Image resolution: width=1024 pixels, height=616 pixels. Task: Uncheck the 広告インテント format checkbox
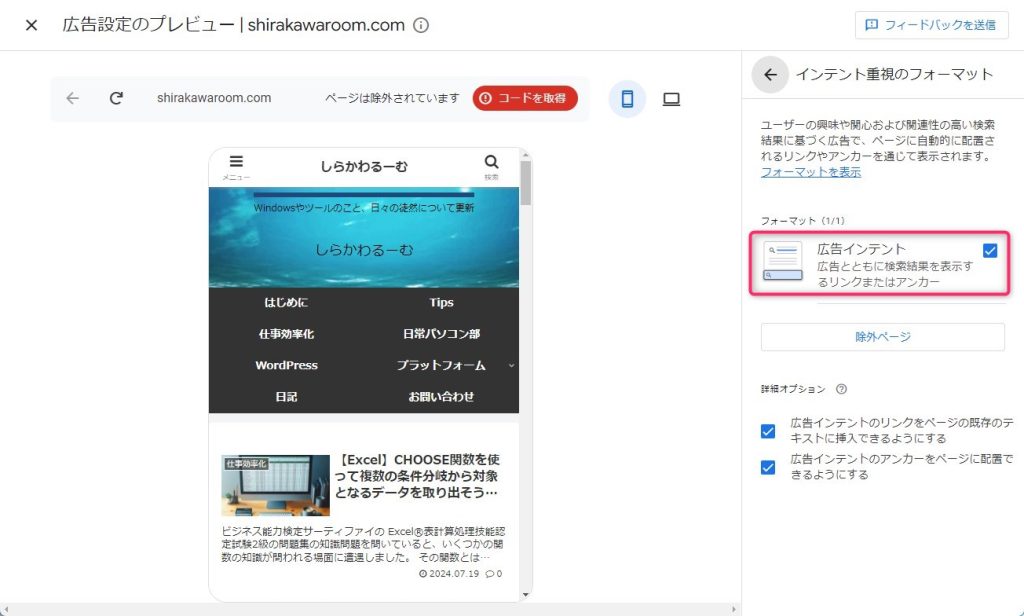pyautogui.click(x=990, y=251)
